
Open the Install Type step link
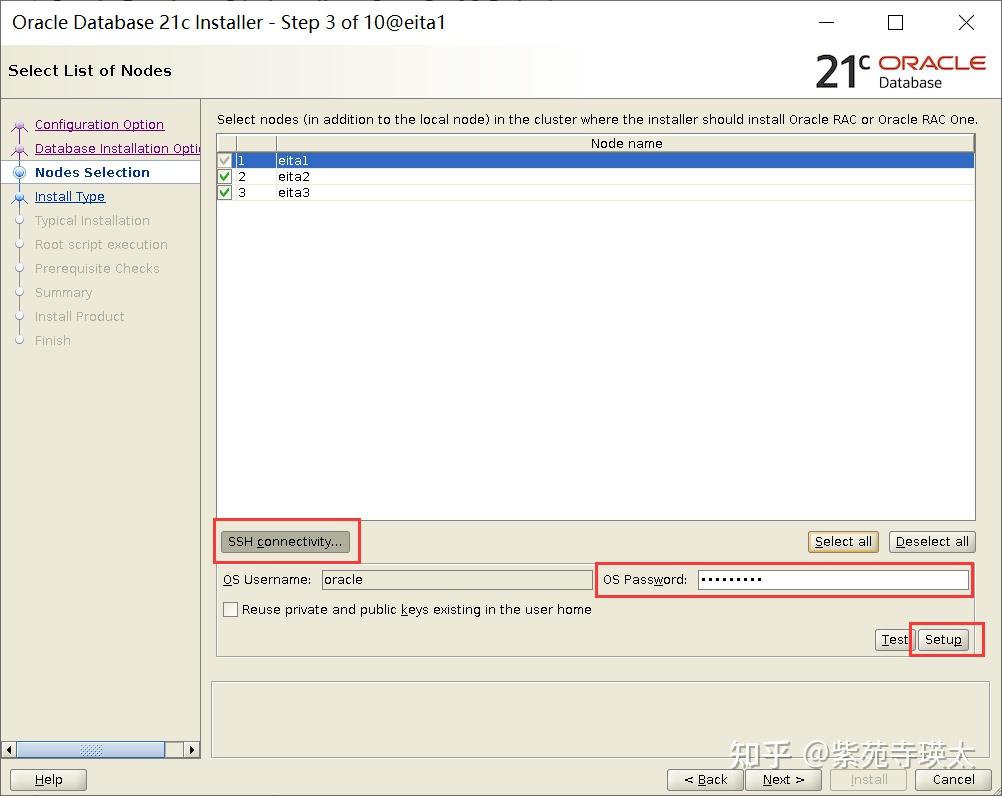pyautogui.click(x=70, y=197)
